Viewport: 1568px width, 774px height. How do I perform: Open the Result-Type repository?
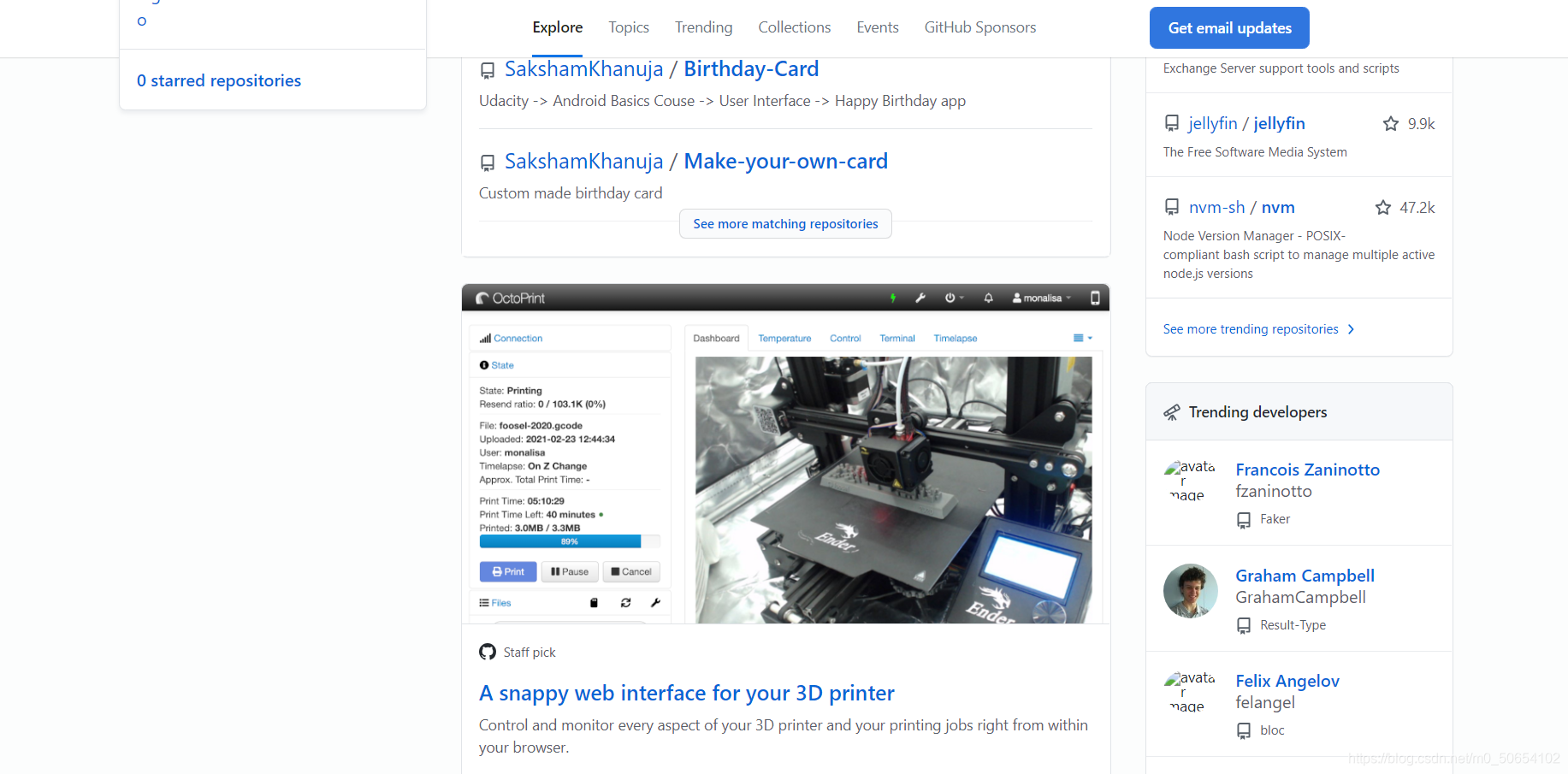tap(1293, 625)
